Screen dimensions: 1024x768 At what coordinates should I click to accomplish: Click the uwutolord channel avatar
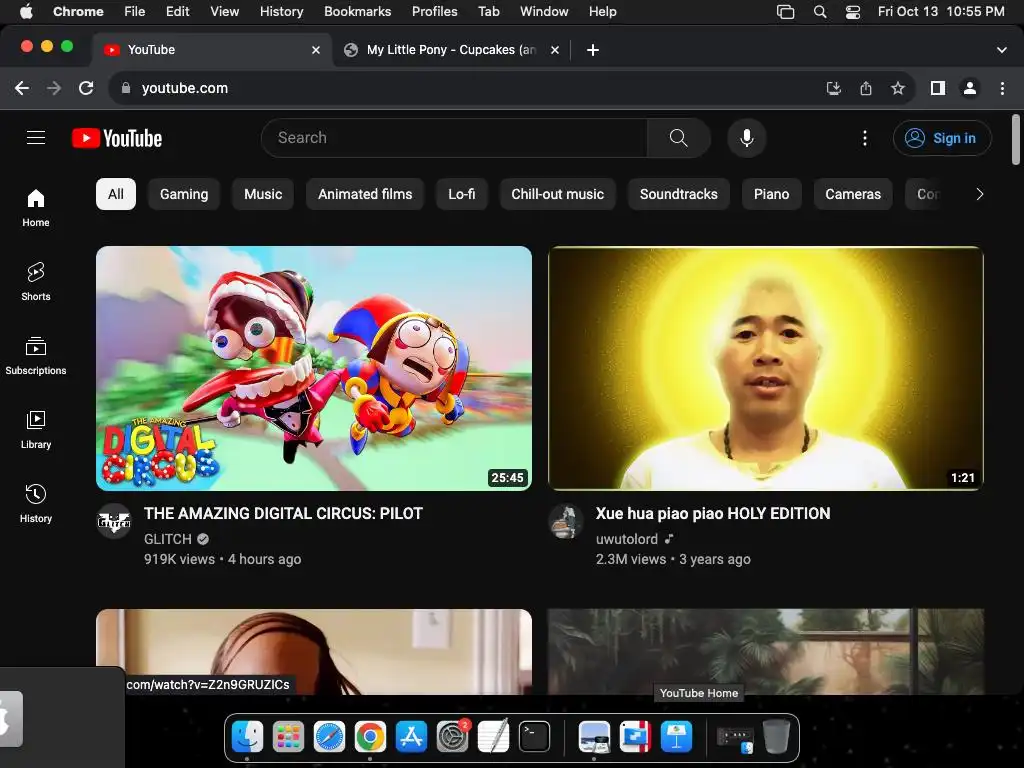click(566, 520)
